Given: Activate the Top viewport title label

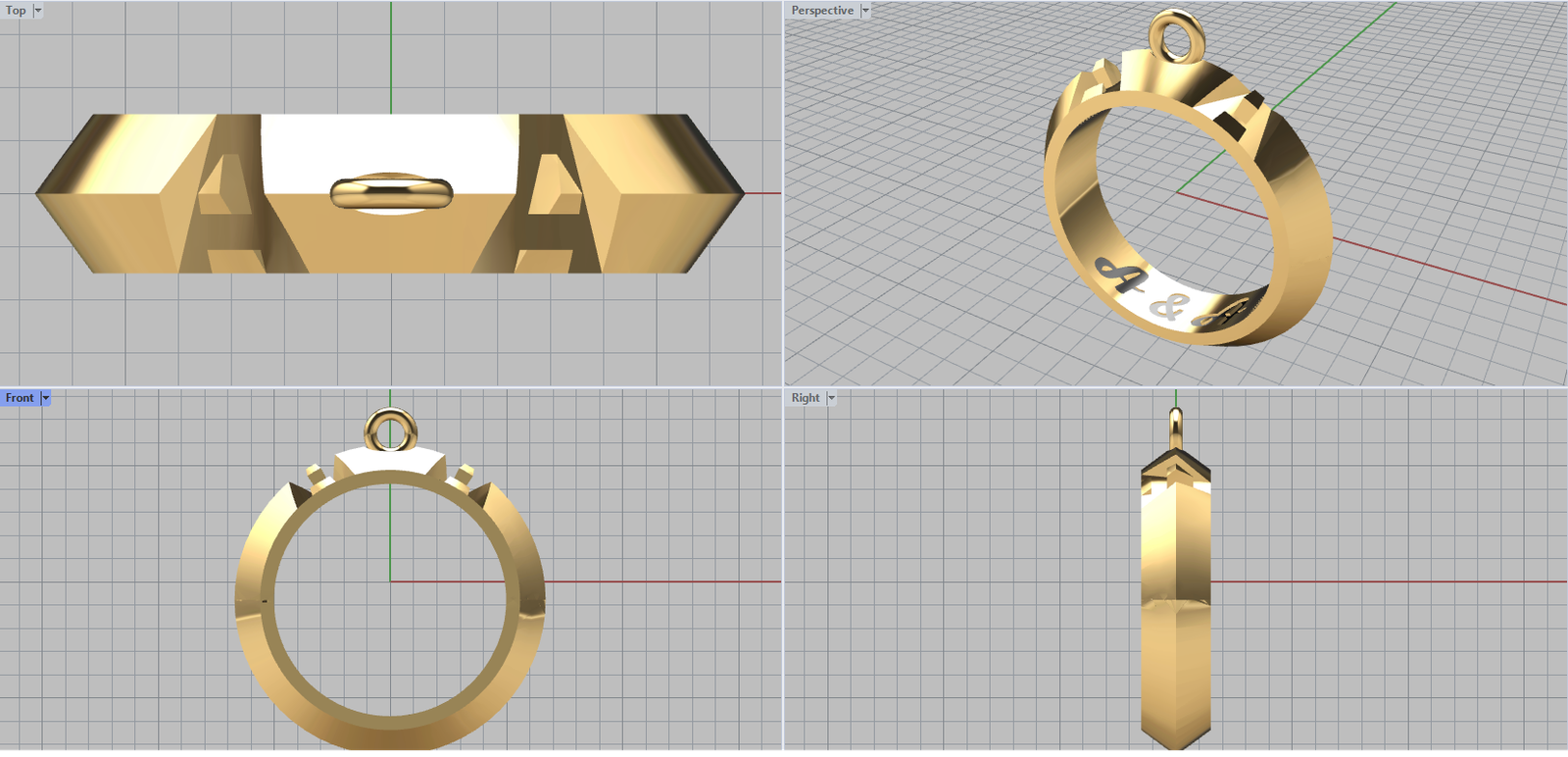Looking at the screenshot, I should coord(16,11).
